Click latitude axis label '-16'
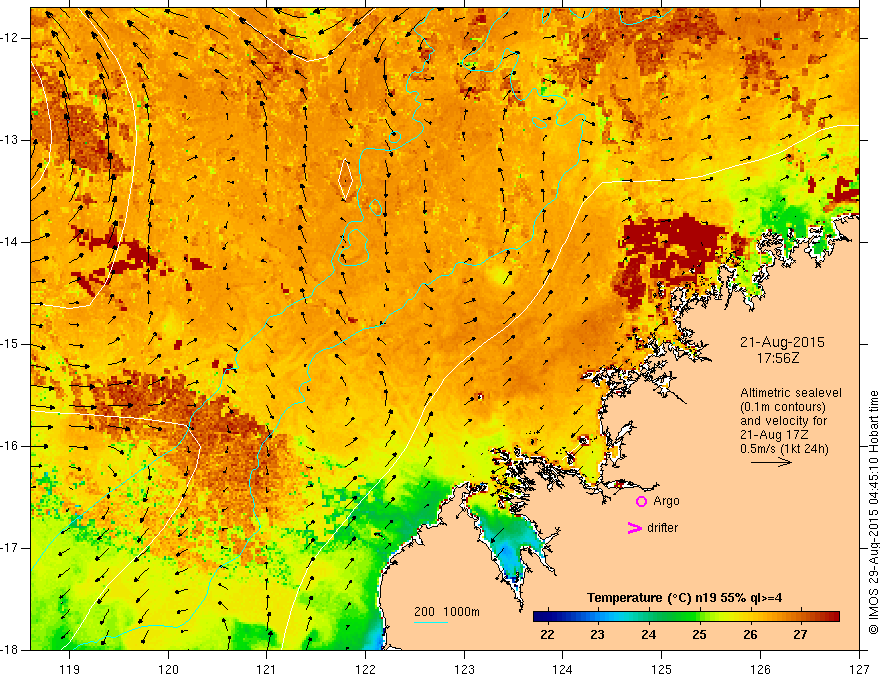Viewport: 880px width, 680px height. pyautogui.click(x=11, y=446)
